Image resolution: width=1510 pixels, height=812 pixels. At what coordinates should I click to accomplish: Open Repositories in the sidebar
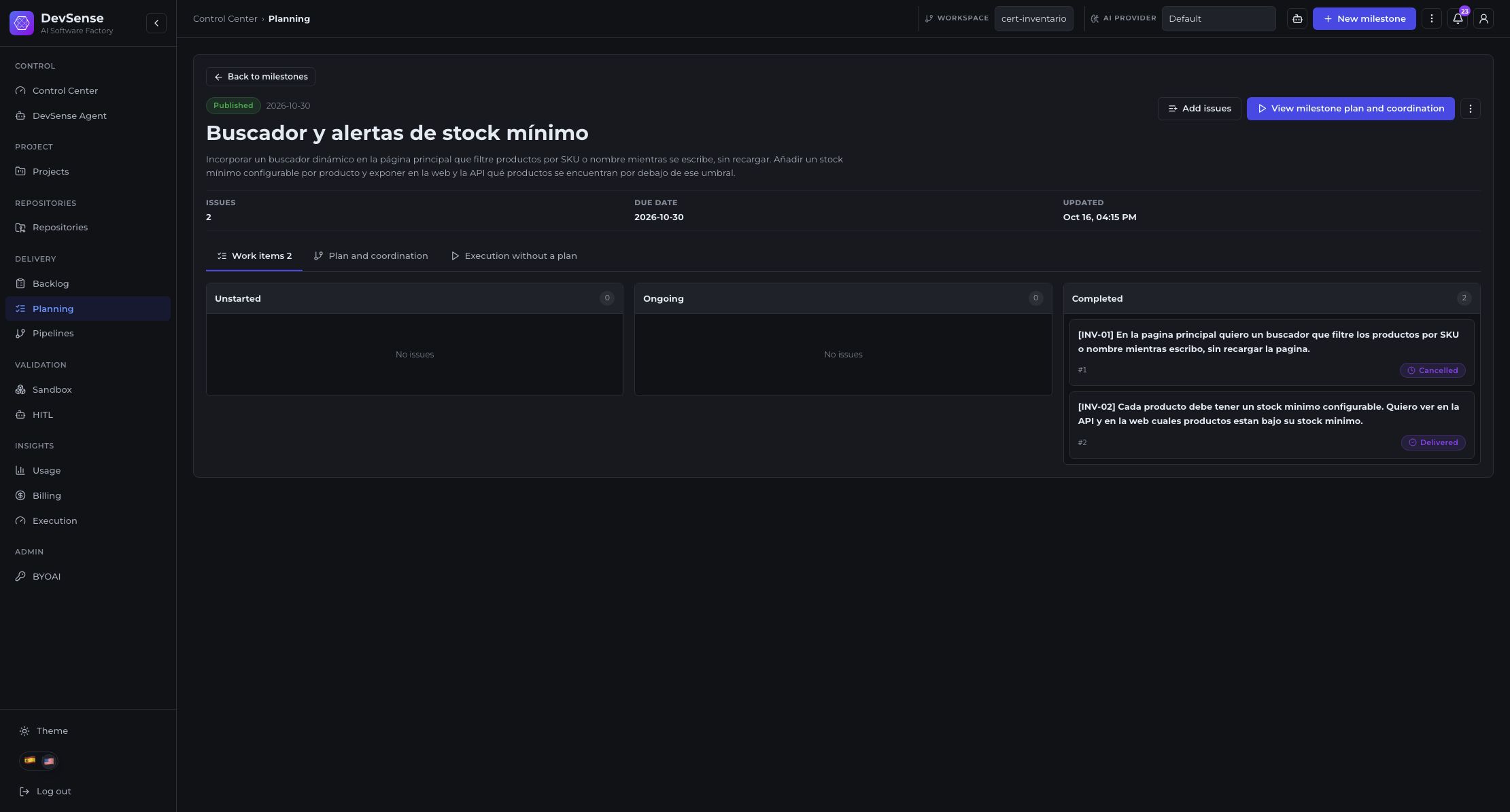(x=88, y=228)
